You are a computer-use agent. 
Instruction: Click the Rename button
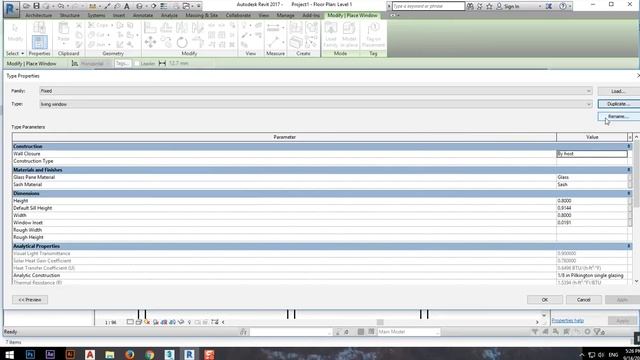click(618, 117)
